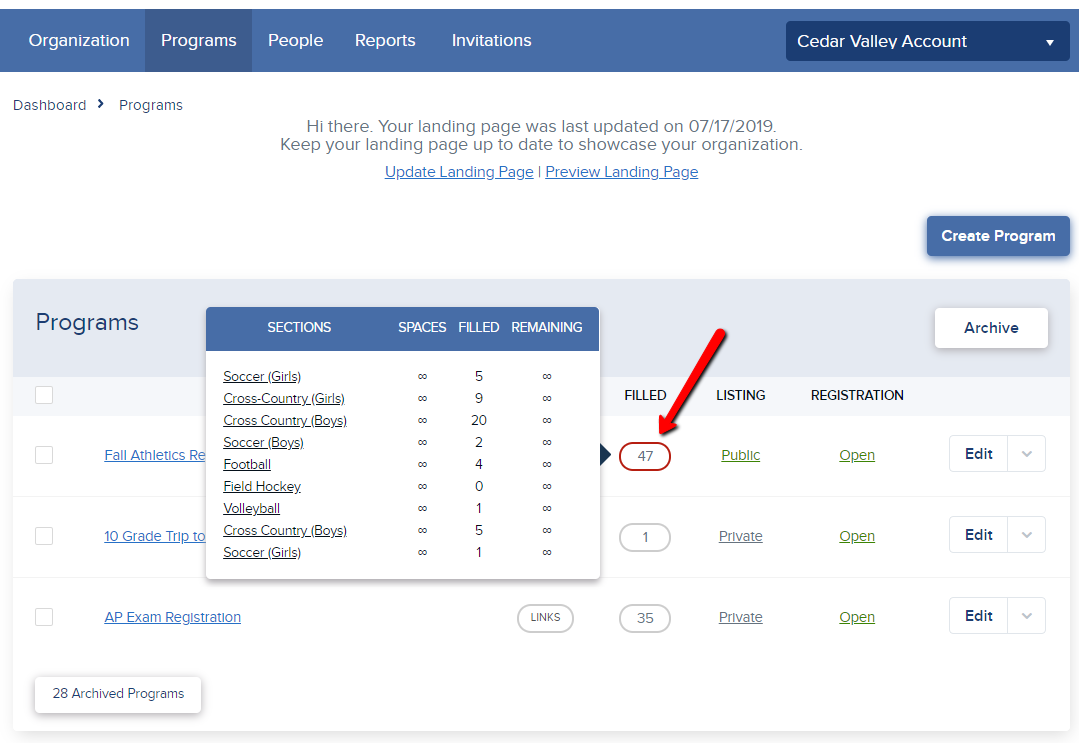Open the Invitations page
Viewport: 1079px width, 743px height.
(x=491, y=40)
